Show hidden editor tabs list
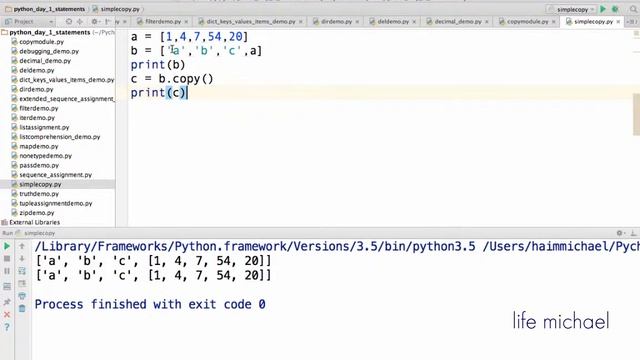Viewport: 640px width, 360px height. point(632,21)
